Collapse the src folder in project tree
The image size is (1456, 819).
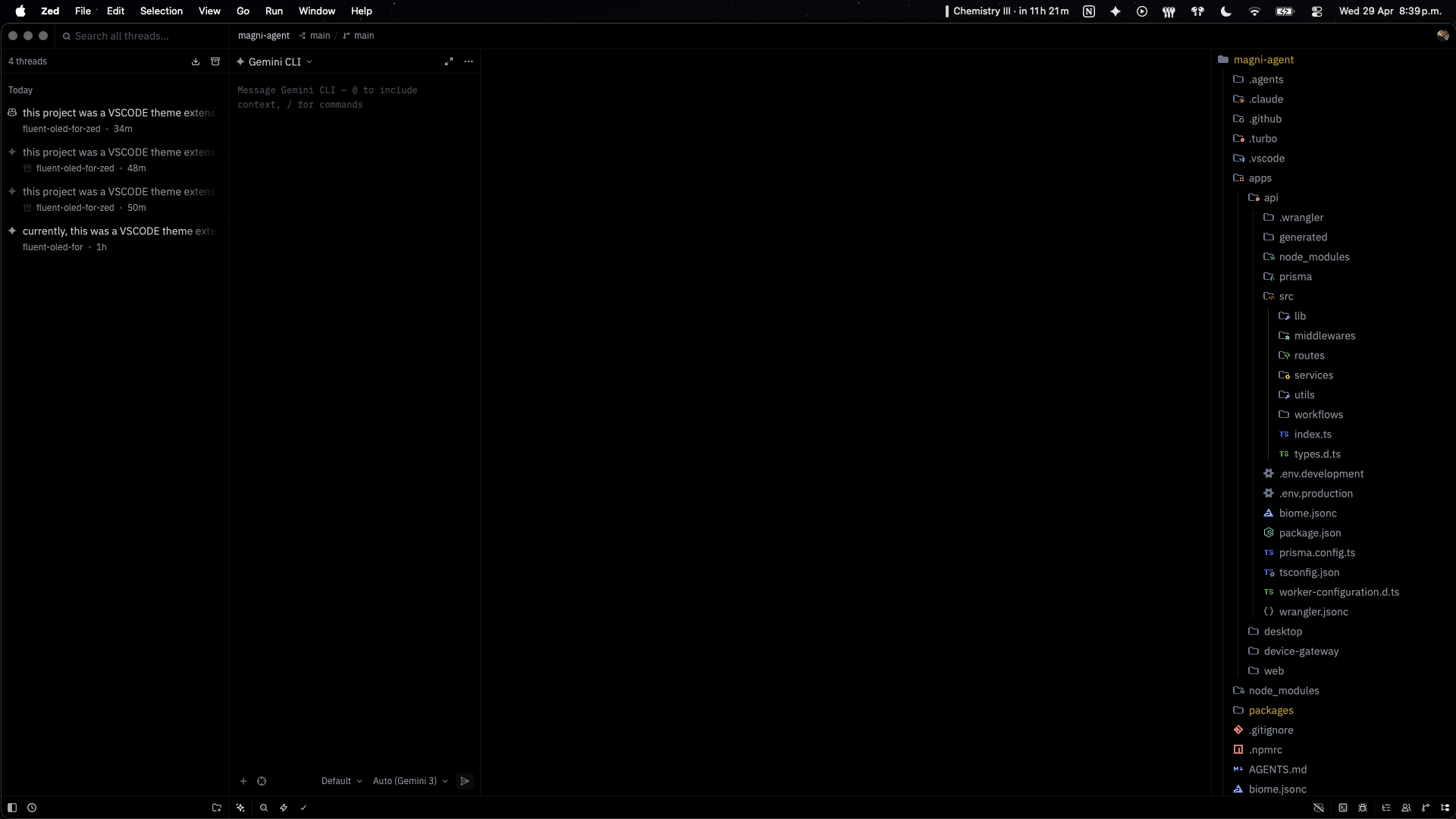[x=1286, y=297]
